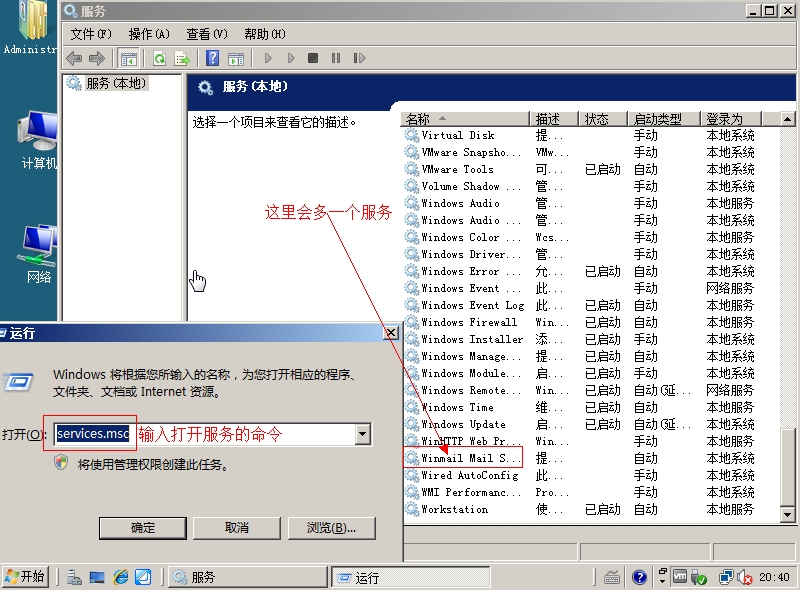Switch to 运行 taskbar button

[411, 577]
